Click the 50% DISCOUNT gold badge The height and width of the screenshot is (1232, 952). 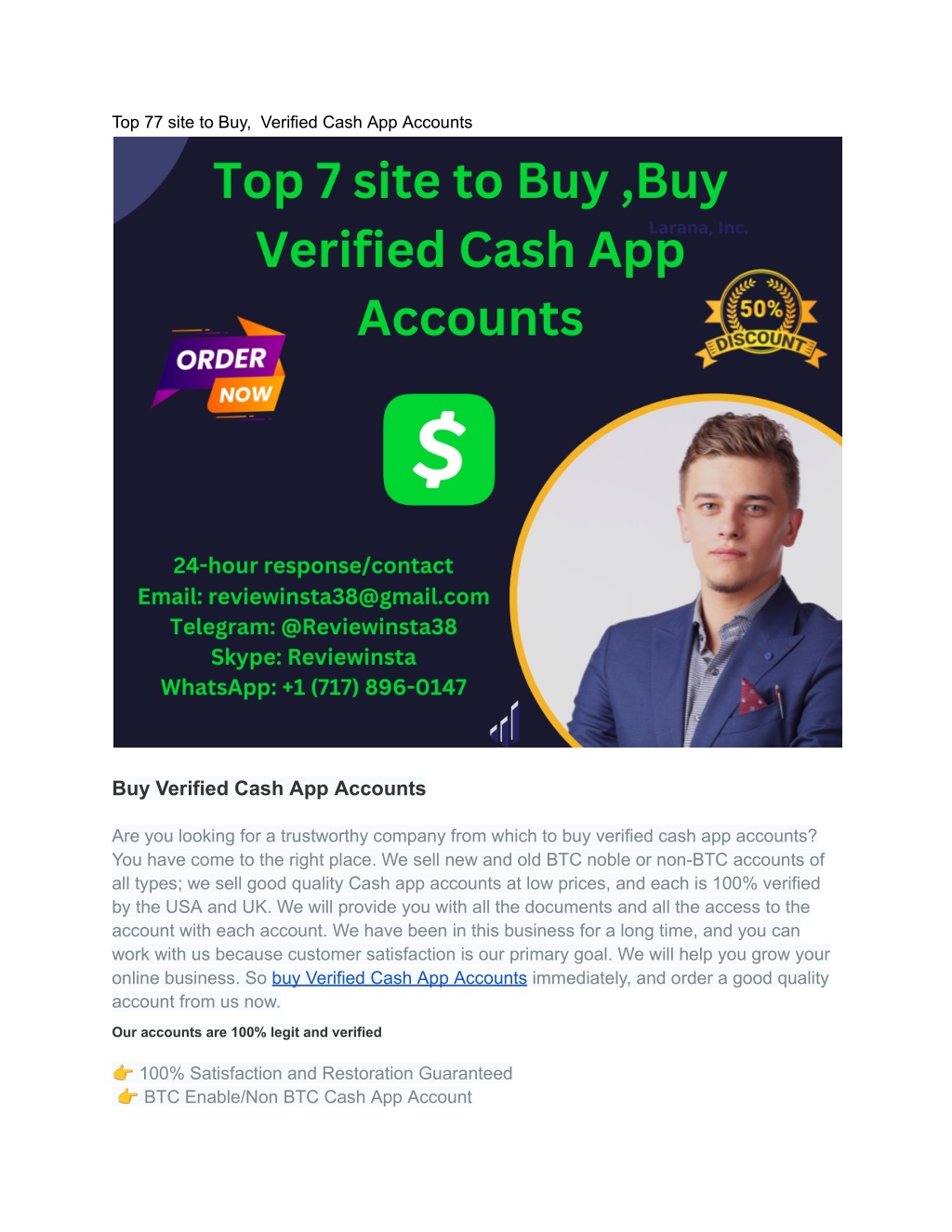[x=760, y=320]
